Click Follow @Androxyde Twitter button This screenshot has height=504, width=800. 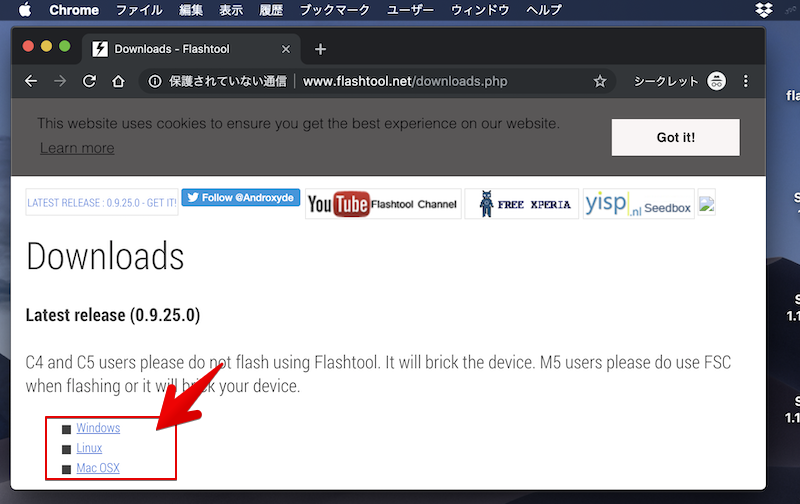[241, 198]
